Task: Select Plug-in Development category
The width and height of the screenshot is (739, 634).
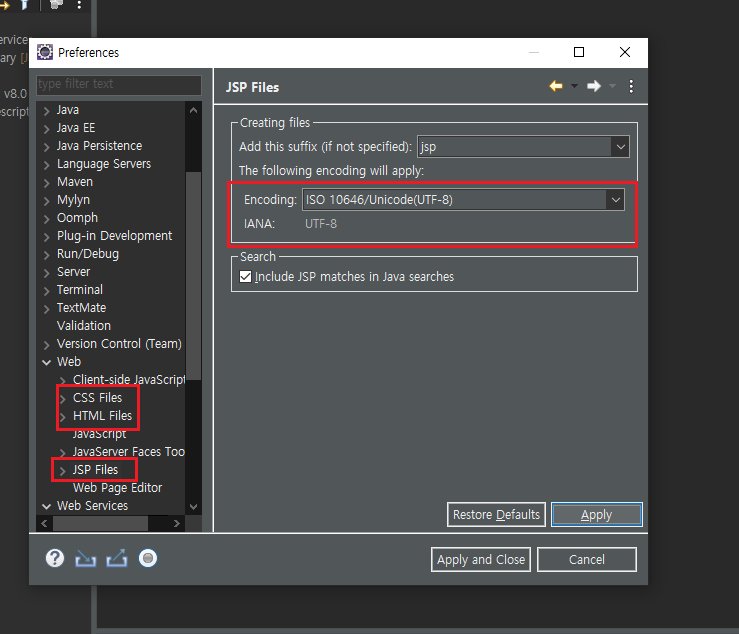Action: pyautogui.click(x=114, y=236)
